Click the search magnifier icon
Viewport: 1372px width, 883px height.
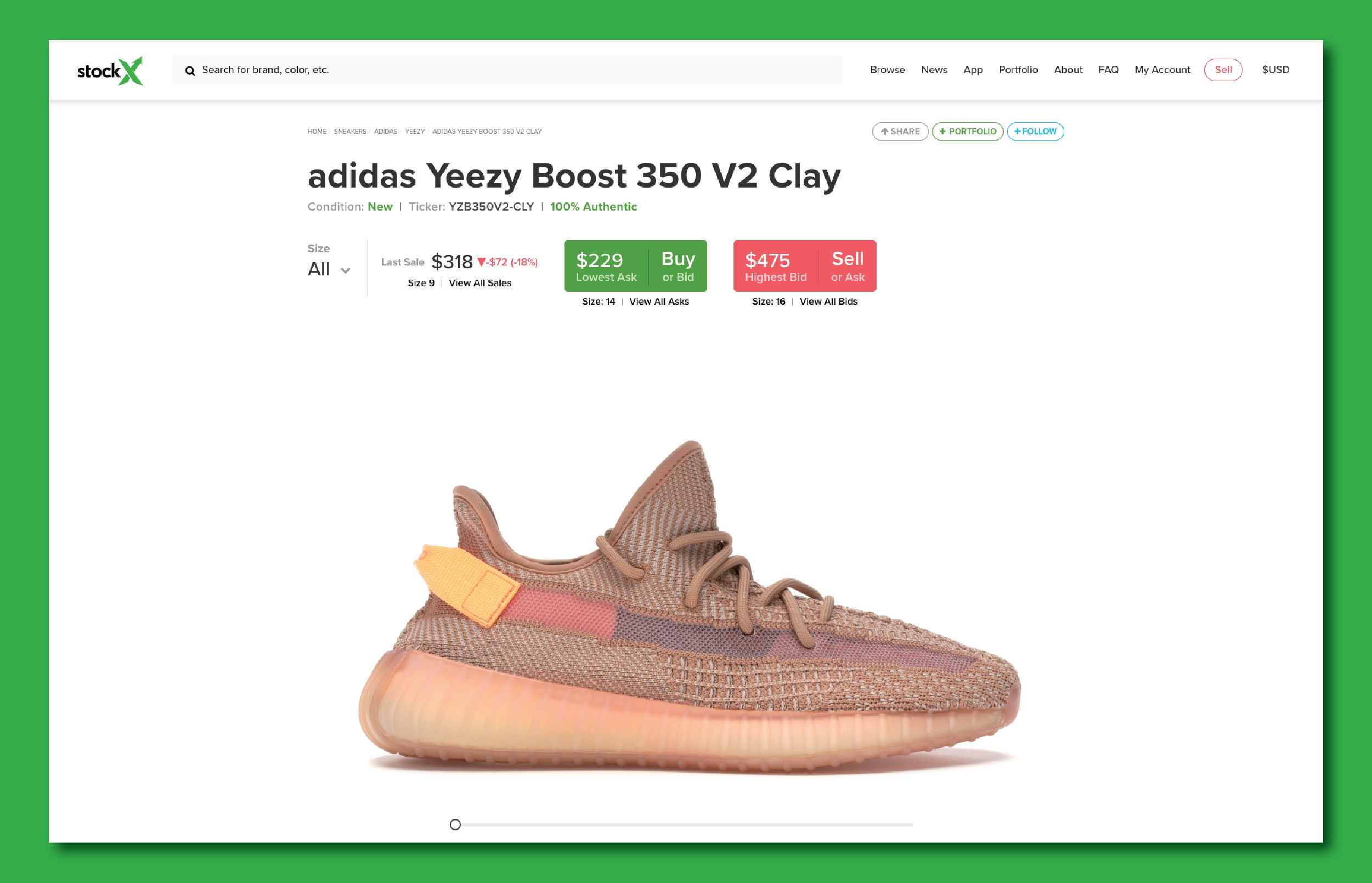(x=190, y=71)
